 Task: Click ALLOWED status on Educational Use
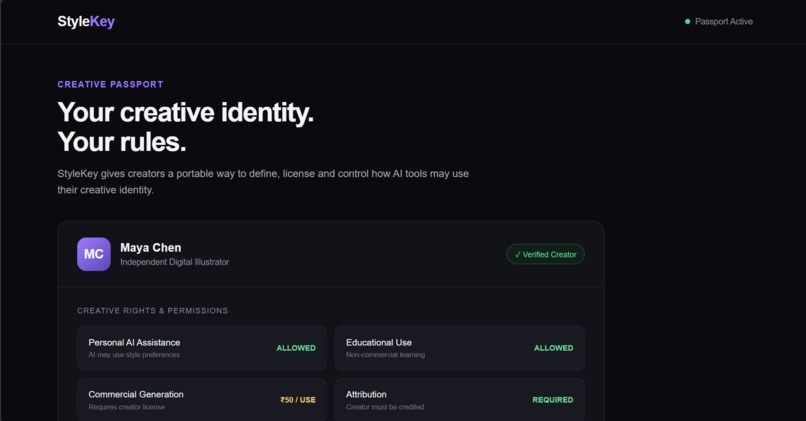click(554, 348)
